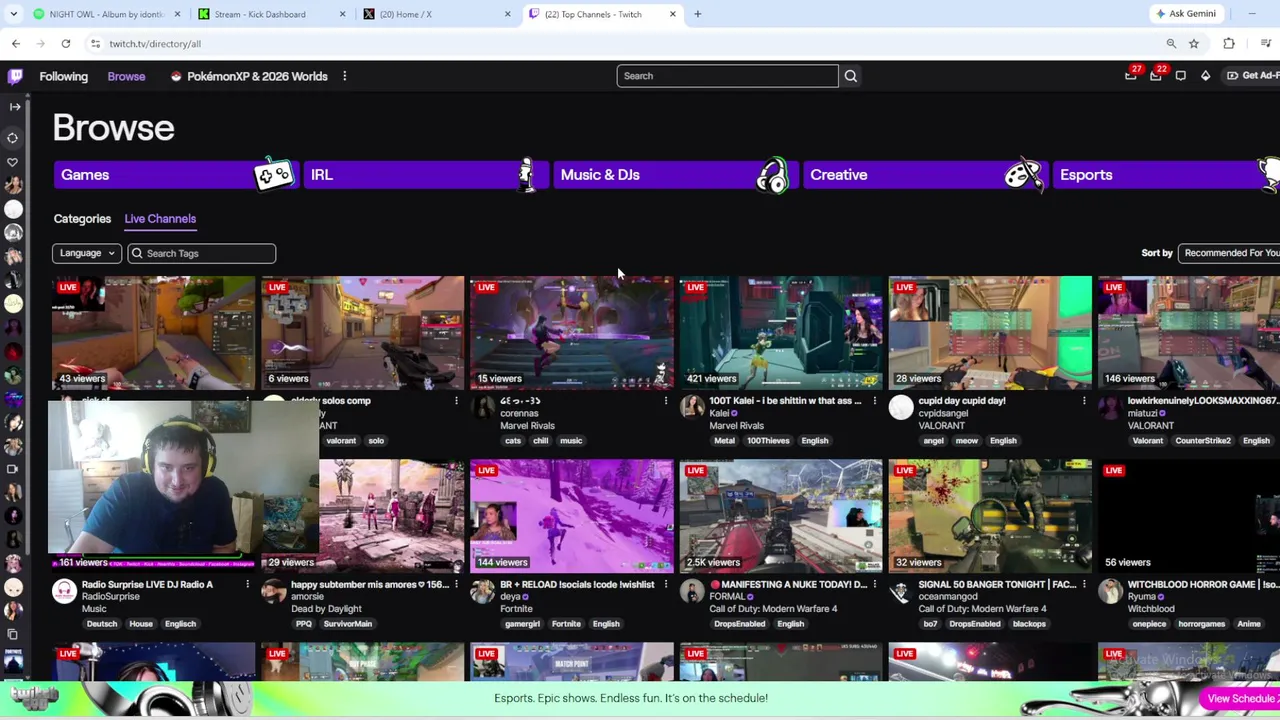
Task: Click the headphones icon on Music & DJs
Action: [x=772, y=175]
